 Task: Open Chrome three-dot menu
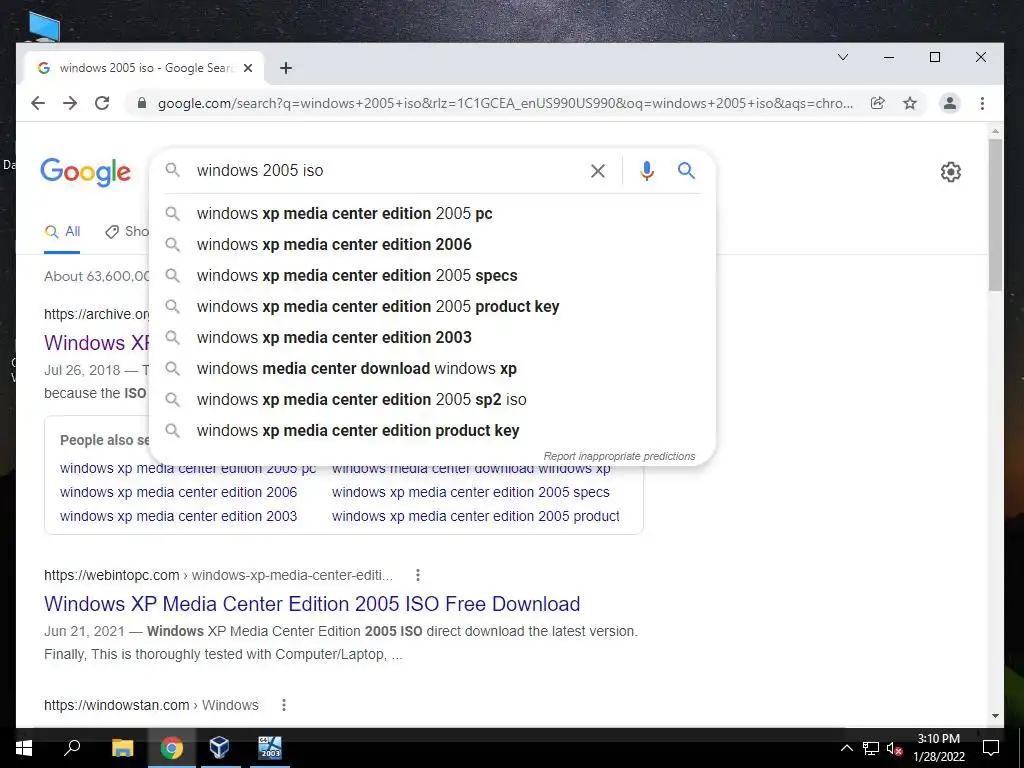(x=982, y=103)
